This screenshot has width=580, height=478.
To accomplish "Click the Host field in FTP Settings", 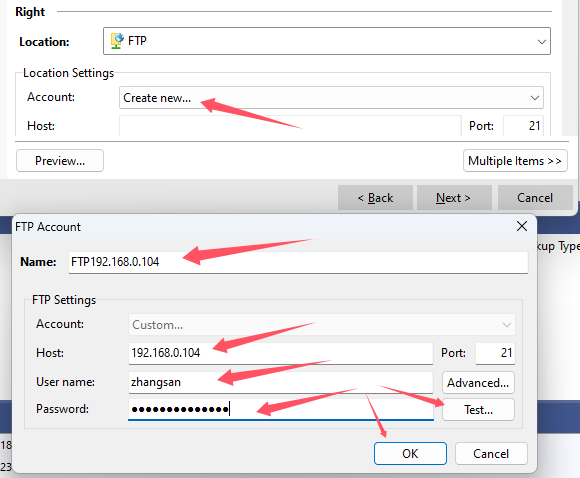I will [x=281, y=353].
